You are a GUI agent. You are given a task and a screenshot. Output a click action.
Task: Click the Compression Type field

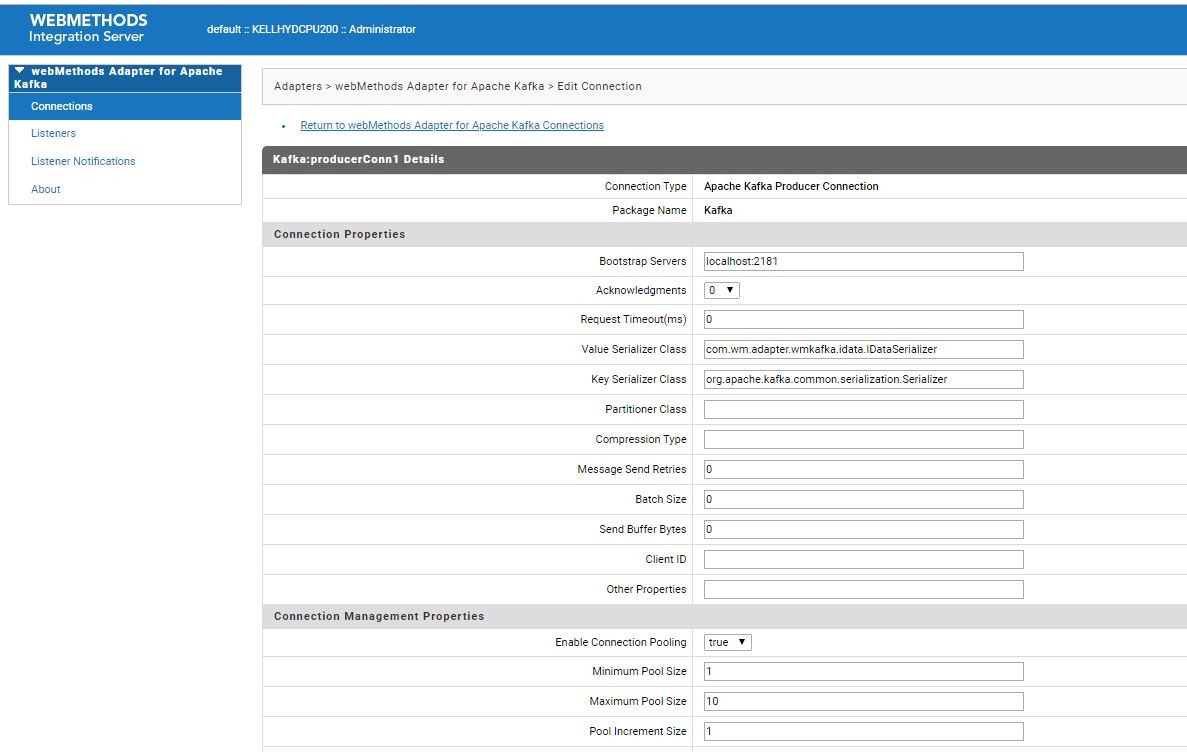(863, 439)
